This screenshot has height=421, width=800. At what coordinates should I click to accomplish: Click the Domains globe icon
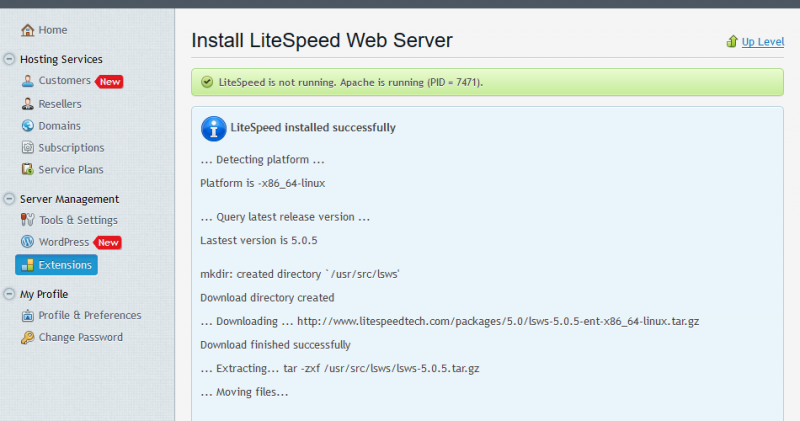28,126
